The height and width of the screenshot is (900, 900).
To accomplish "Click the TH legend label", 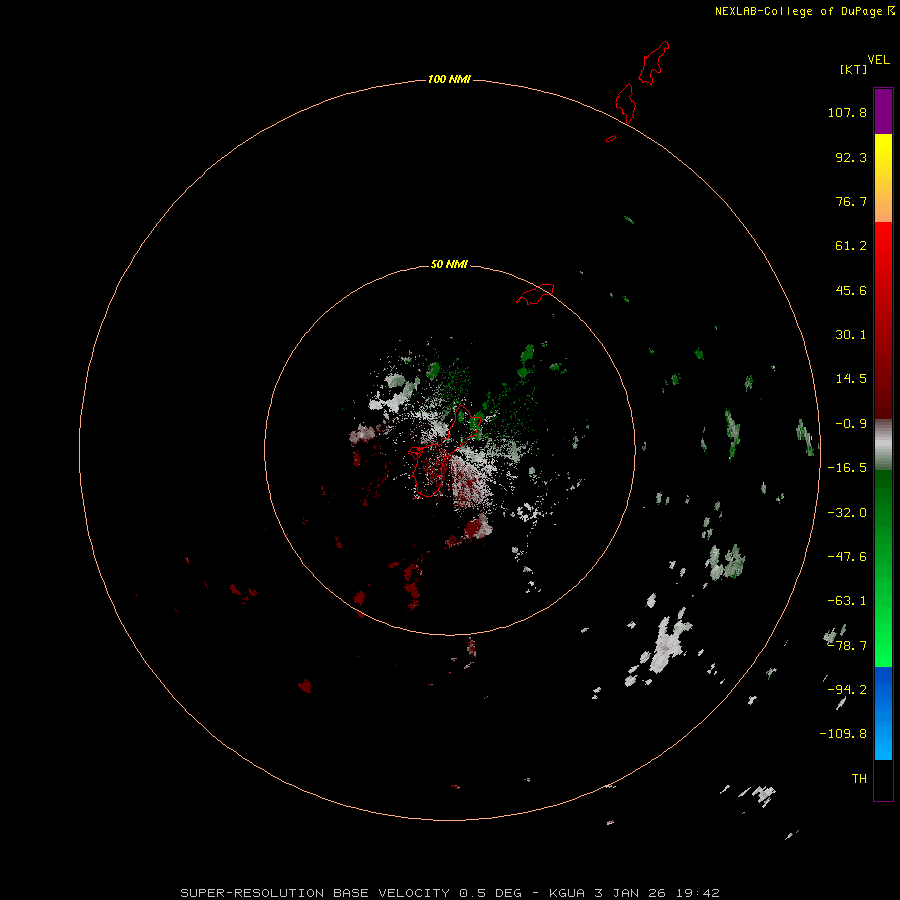I will tap(859, 779).
